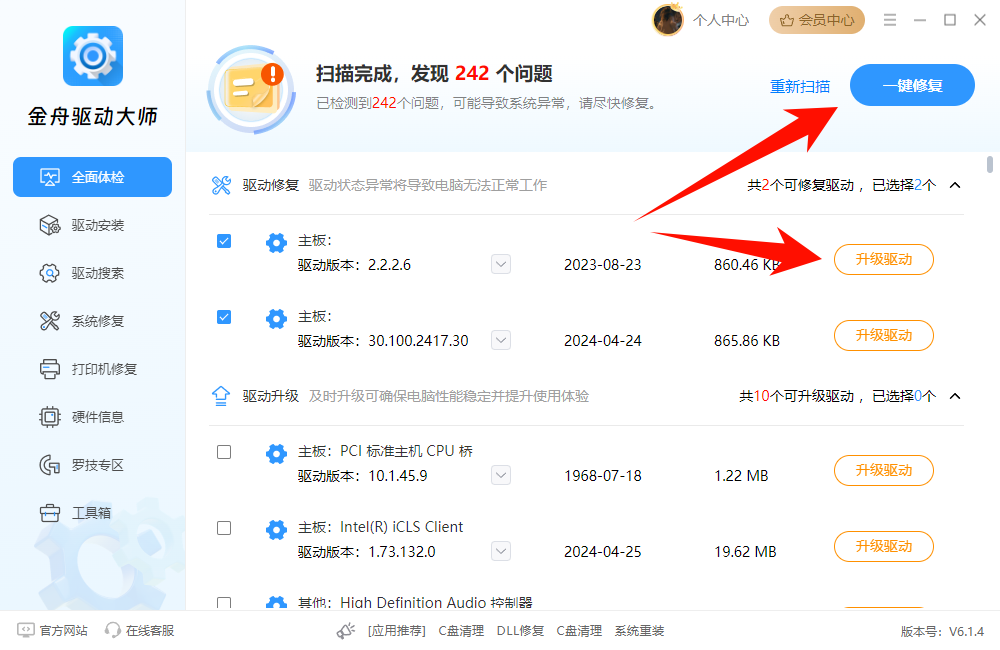Collapse the 驱动修复 section

(955, 185)
